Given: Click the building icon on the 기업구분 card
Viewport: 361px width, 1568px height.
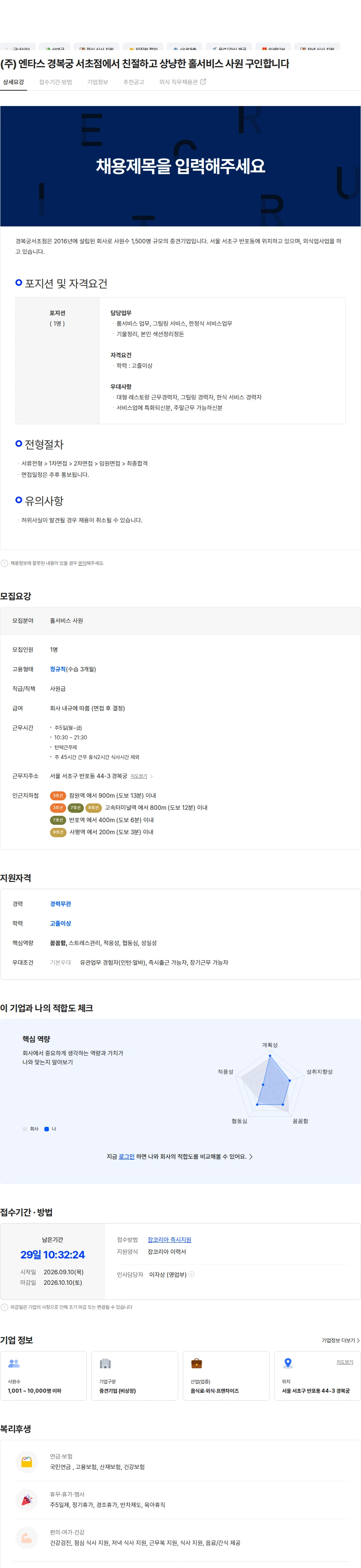Looking at the screenshot, I should point(105,1363).
